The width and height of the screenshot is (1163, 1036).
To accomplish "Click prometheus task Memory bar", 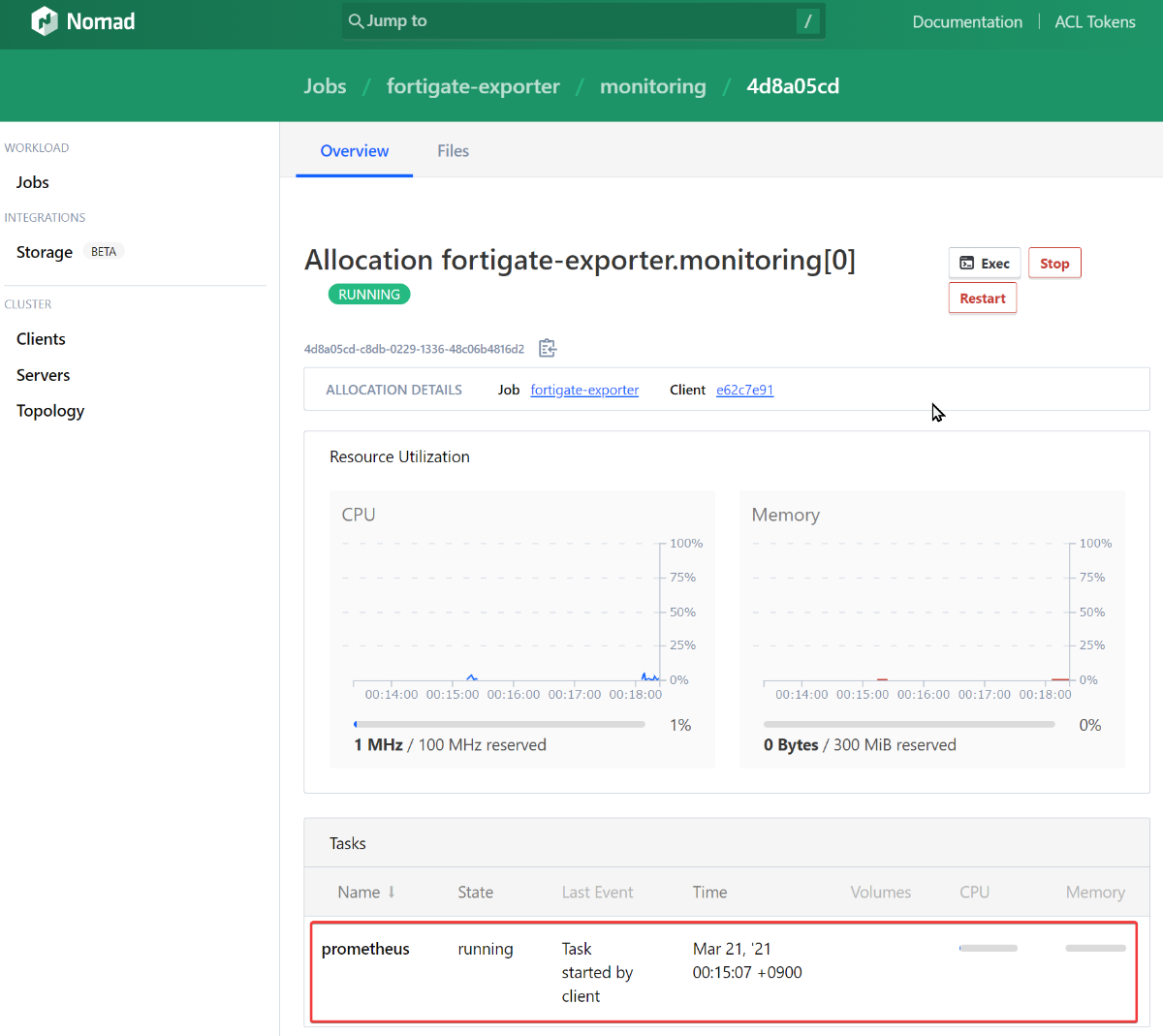I will 1095,948.
